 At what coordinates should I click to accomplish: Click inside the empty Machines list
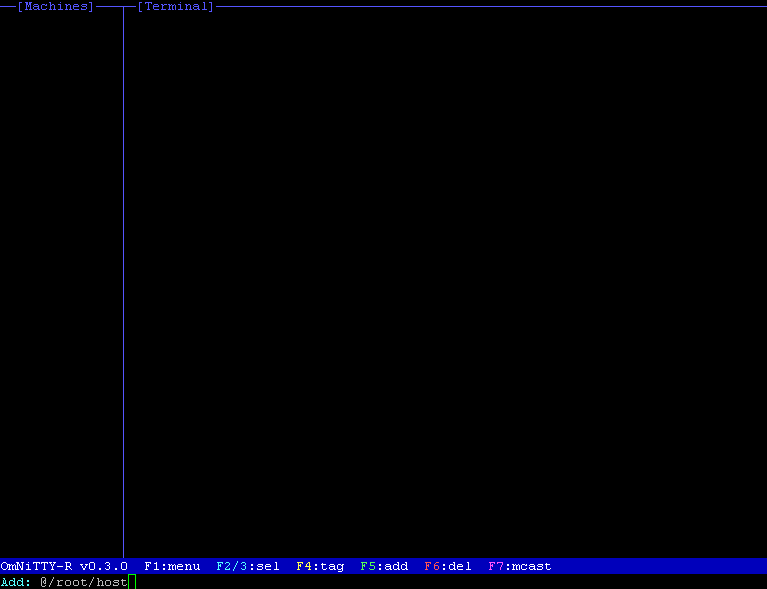coord(60,280)
